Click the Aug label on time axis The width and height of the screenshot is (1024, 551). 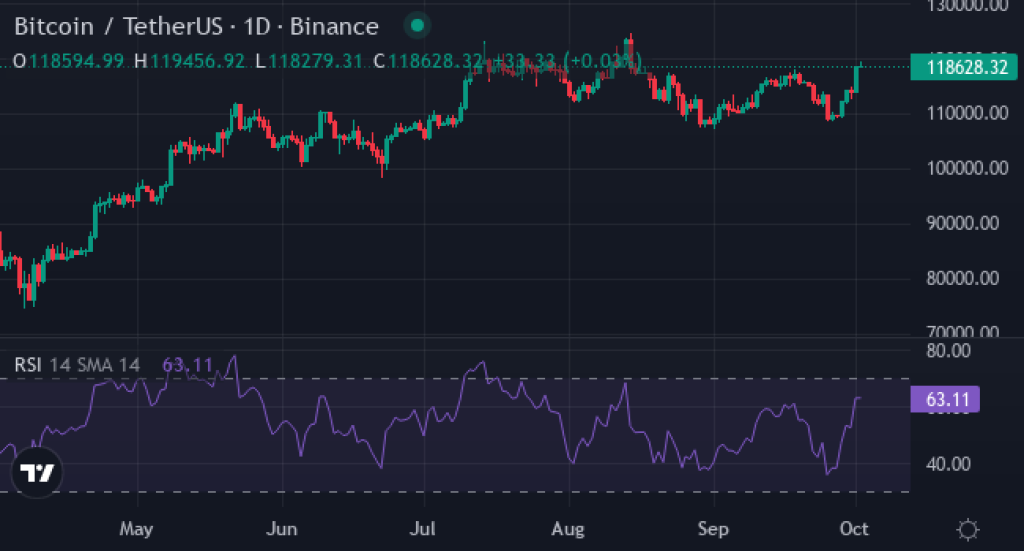click(x=568, y=528)
